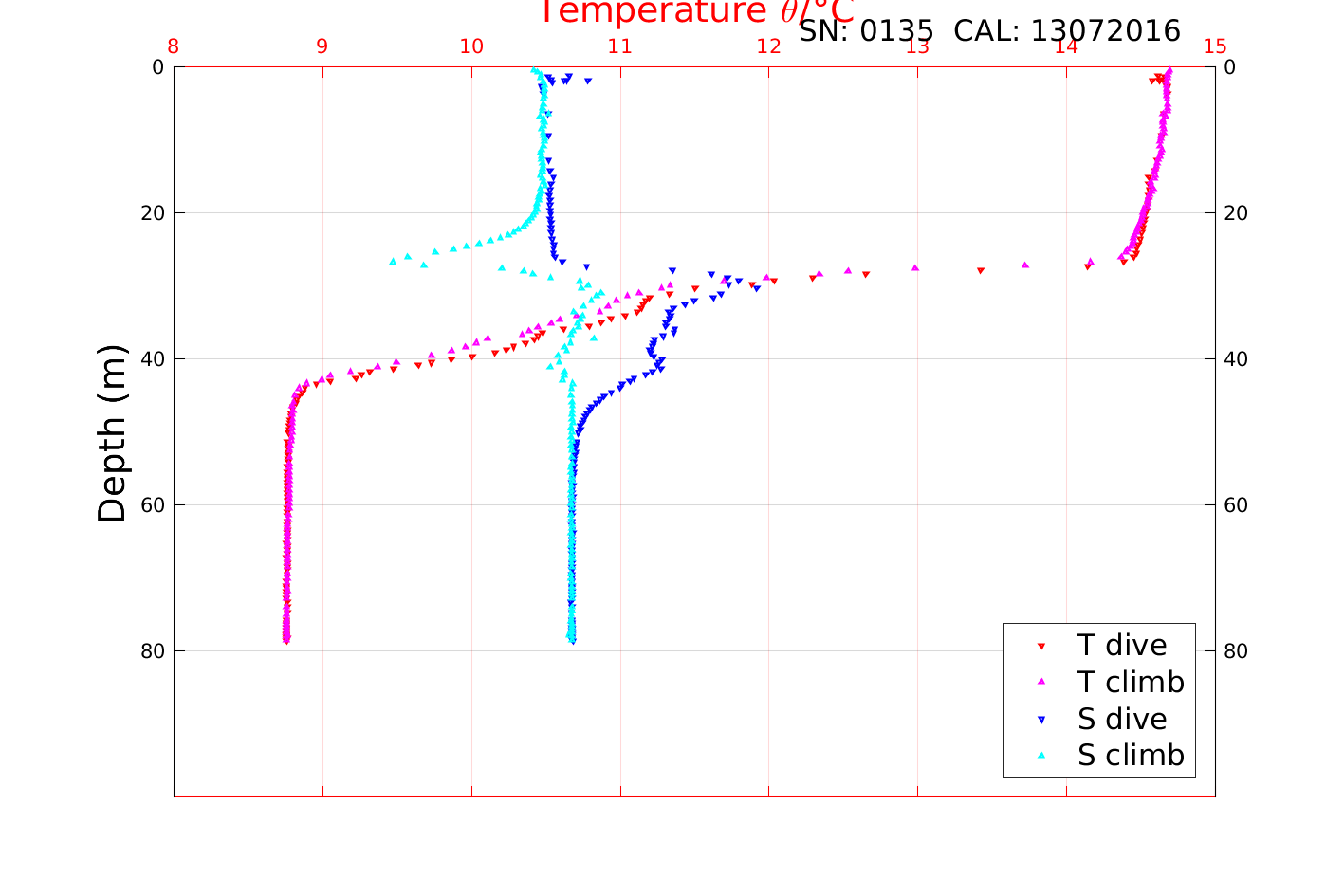This screenshot has height=896, width=1344.
Task: Click the left depth tick label 0
Action: click(157, 67)
